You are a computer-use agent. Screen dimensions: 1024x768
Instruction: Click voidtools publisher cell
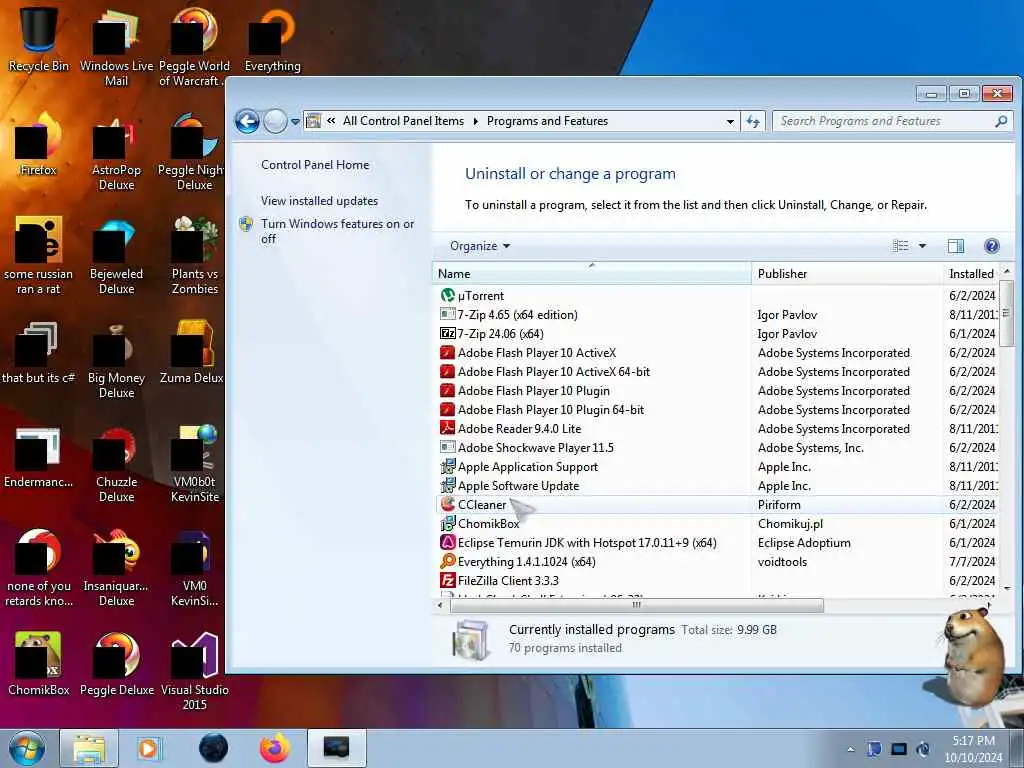click(x=782, y=561)
